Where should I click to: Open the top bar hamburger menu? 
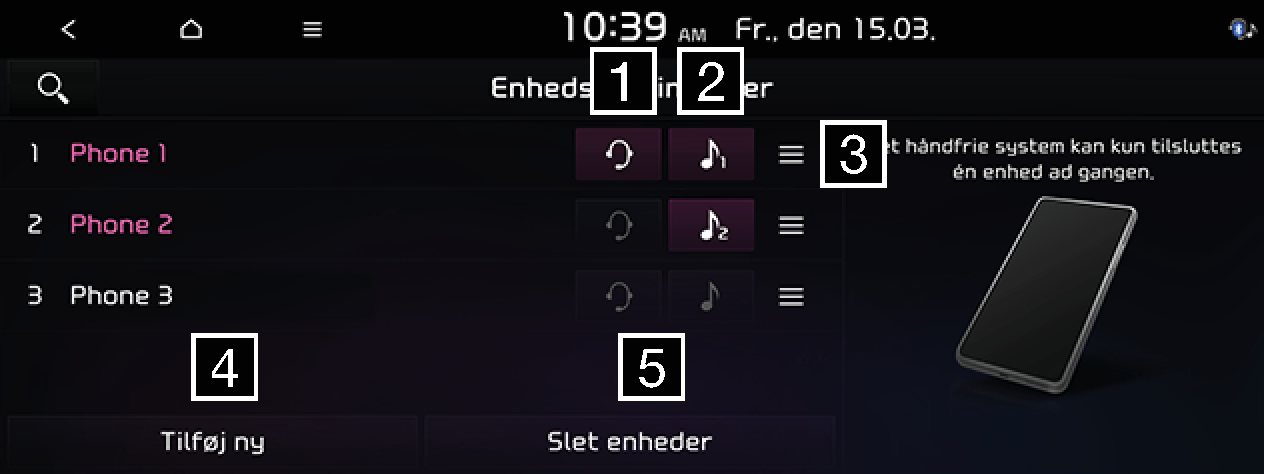coord(313,30)
